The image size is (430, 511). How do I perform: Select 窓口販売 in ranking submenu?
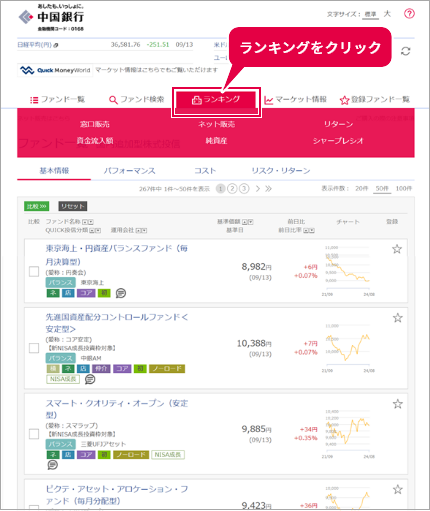(x=95, y=124)
